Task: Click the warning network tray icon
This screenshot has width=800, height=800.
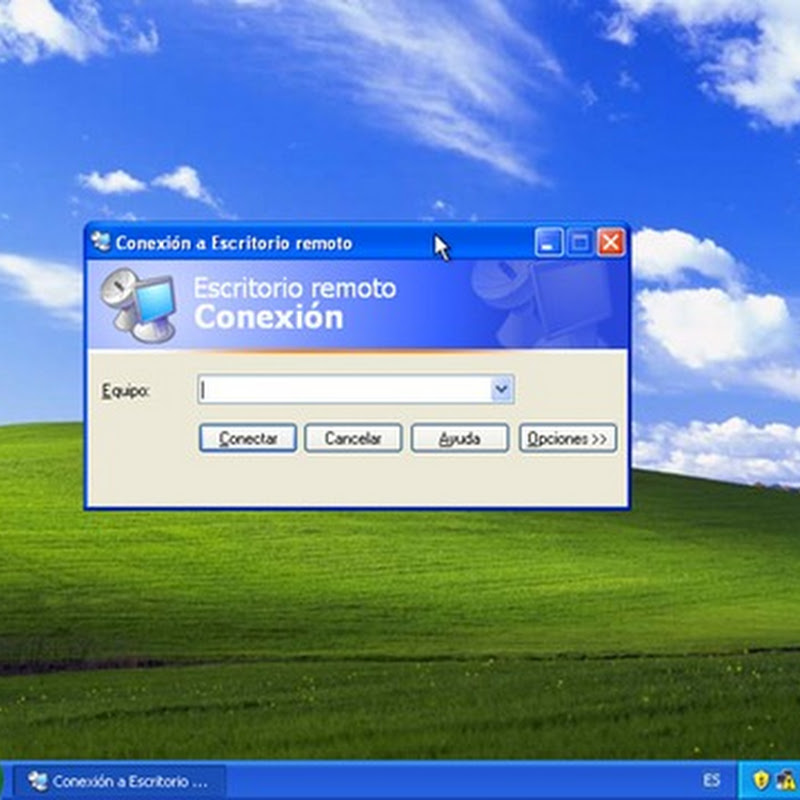Action: [x=786, y=781]
